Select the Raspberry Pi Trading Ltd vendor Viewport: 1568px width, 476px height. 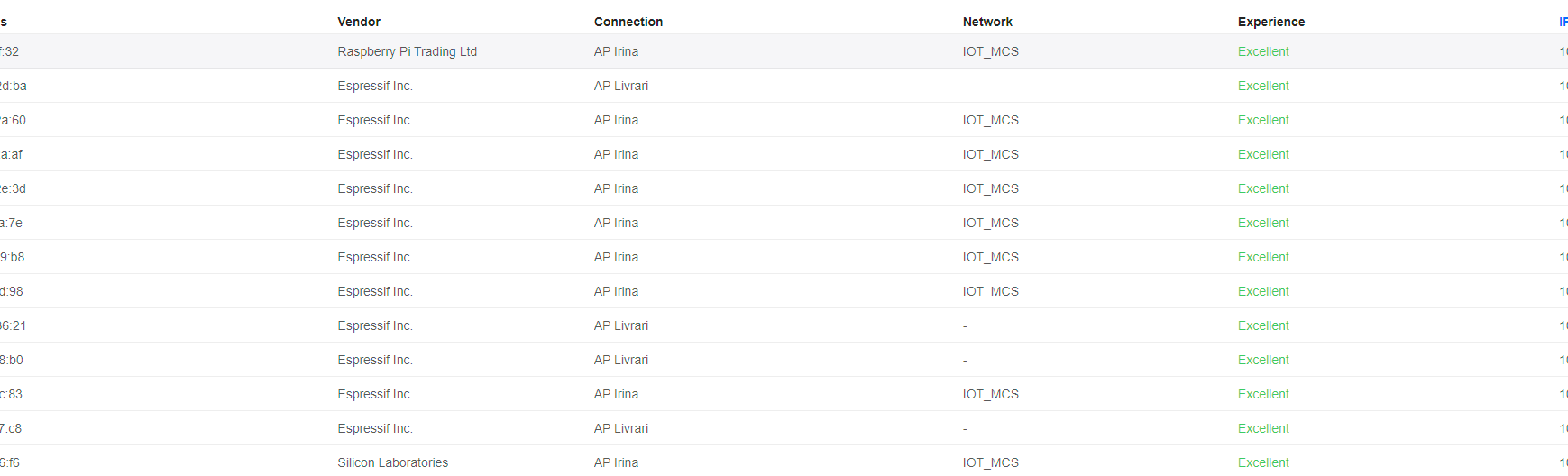[x=407, y=51]
